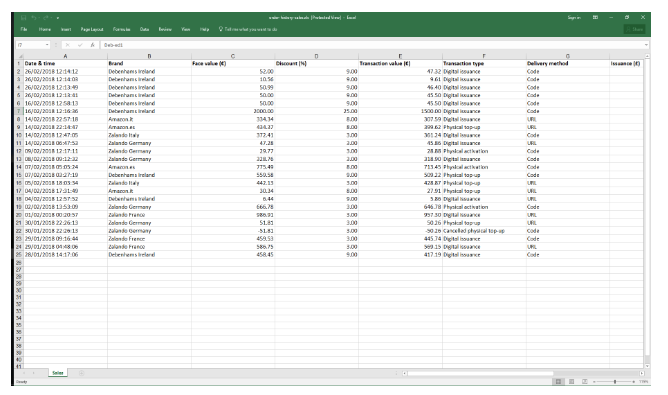668x395 pixels.
Task: Click the Enter checkmark formula bar icon
Action: tap(80, 45)
